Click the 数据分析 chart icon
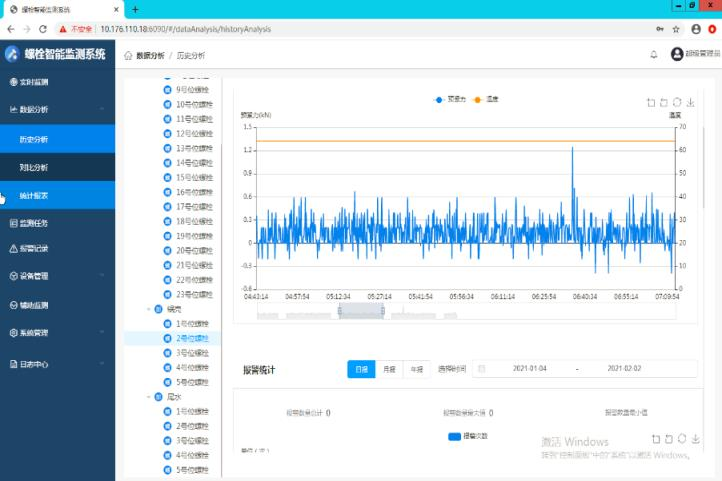This screenshot has width=722, height=481. [13, 109]
